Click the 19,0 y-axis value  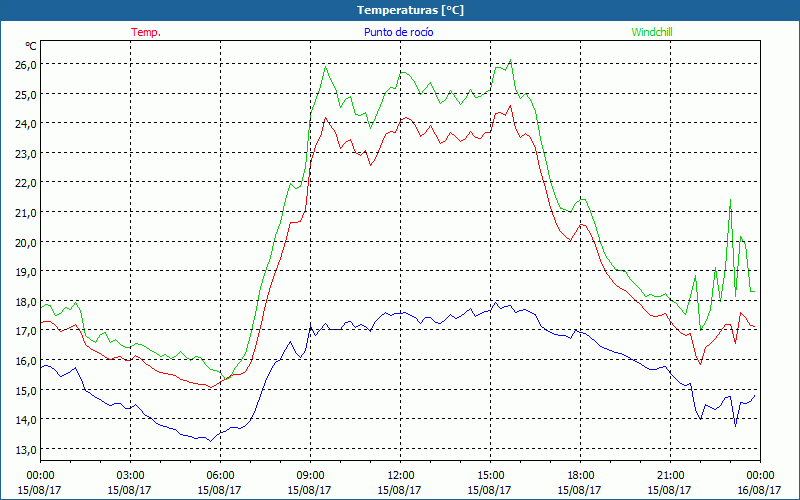pos(27,272)
